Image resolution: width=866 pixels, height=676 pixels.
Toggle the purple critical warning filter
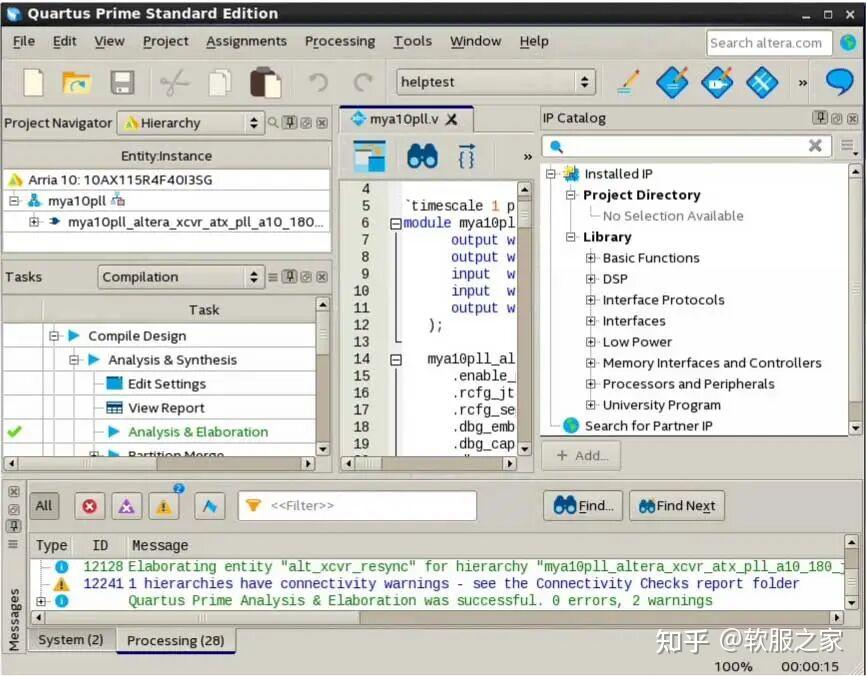pos(126,506)
